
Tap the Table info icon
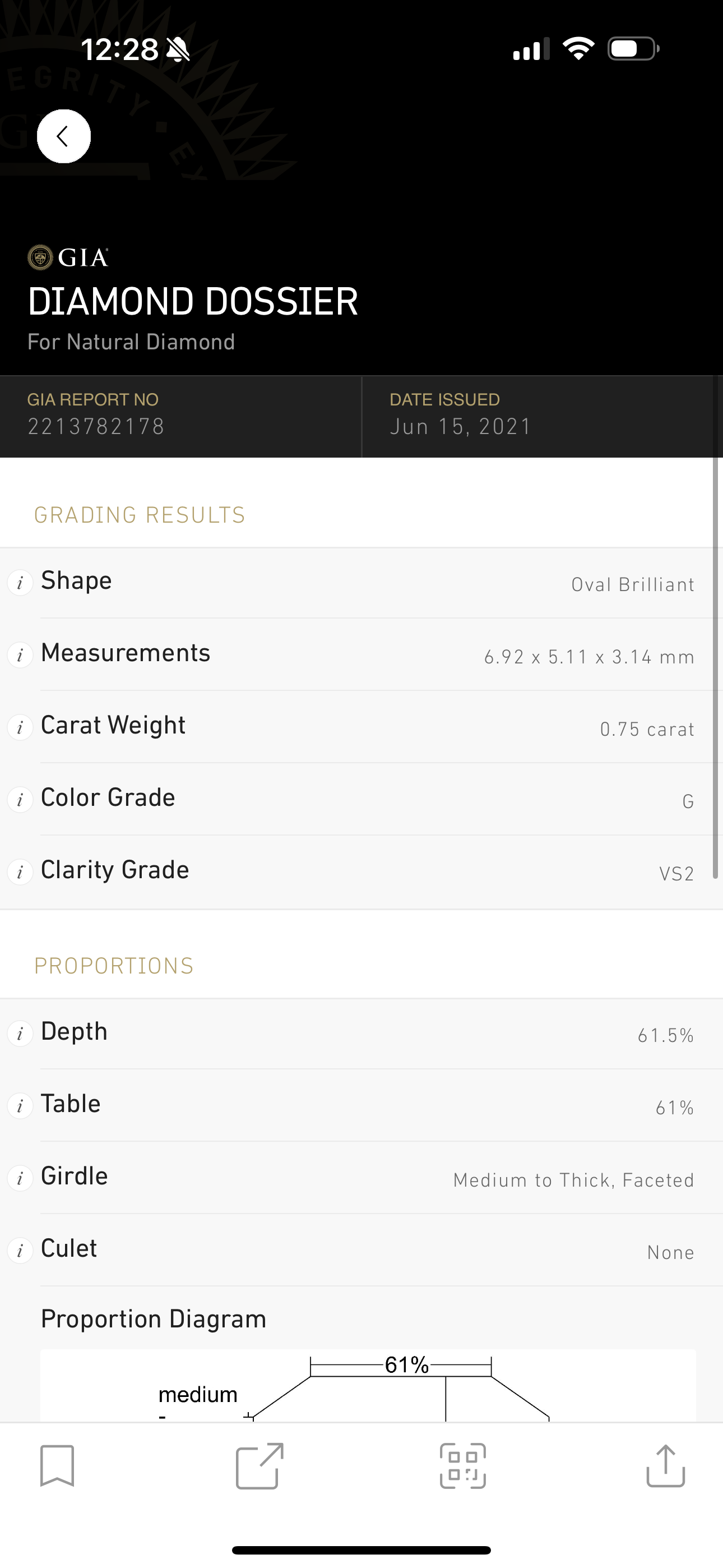[20, 1106]
